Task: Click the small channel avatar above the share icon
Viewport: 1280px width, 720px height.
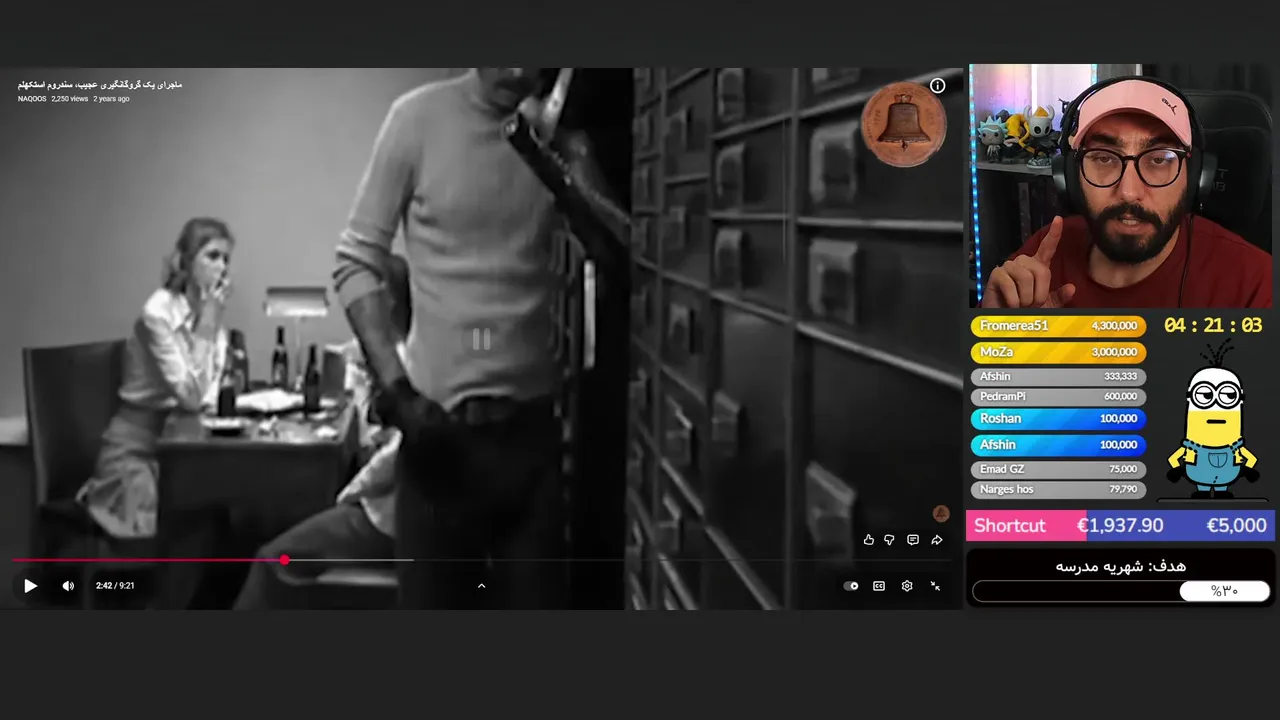Action: 940,513
